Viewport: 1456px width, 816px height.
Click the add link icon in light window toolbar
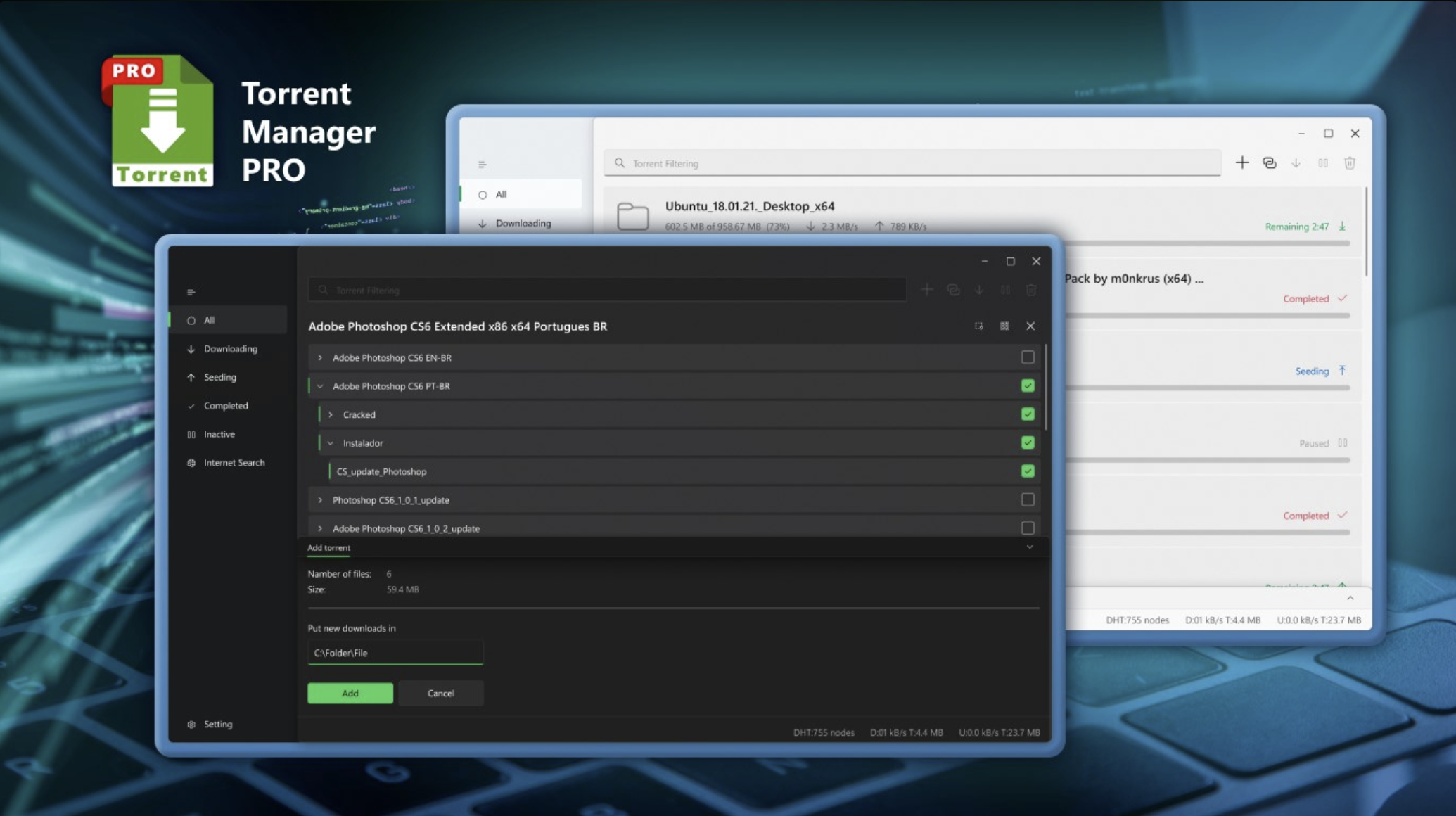[x=1269, y=163]
